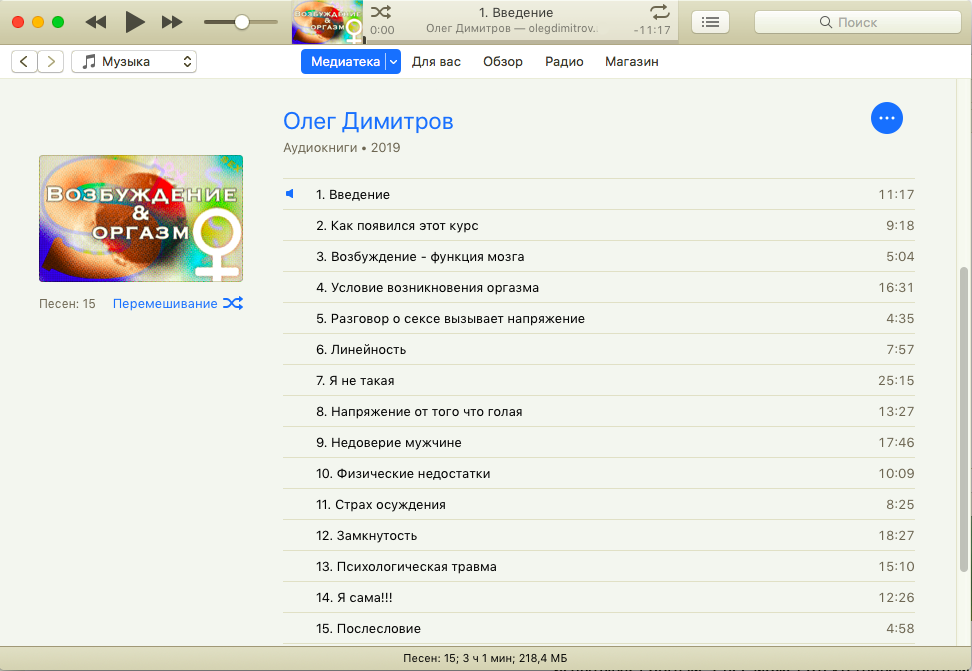Adjust the volume slider knob
The height and width of the screenshot is (671, 972).
pyautogui.click(x=241, y=22)
